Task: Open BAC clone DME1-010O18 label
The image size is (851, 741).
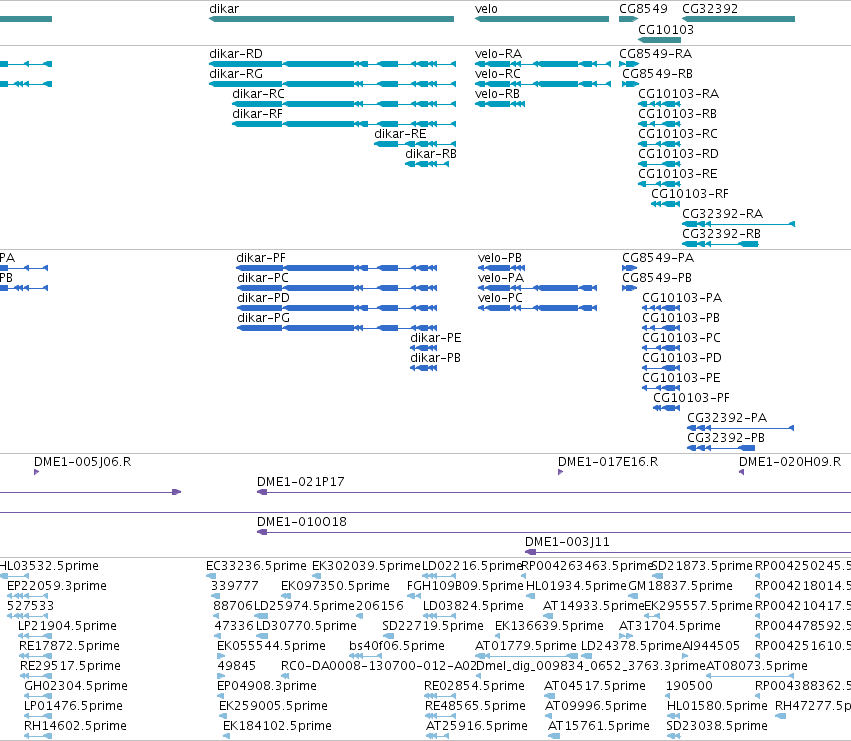Action: coord(302,523)
